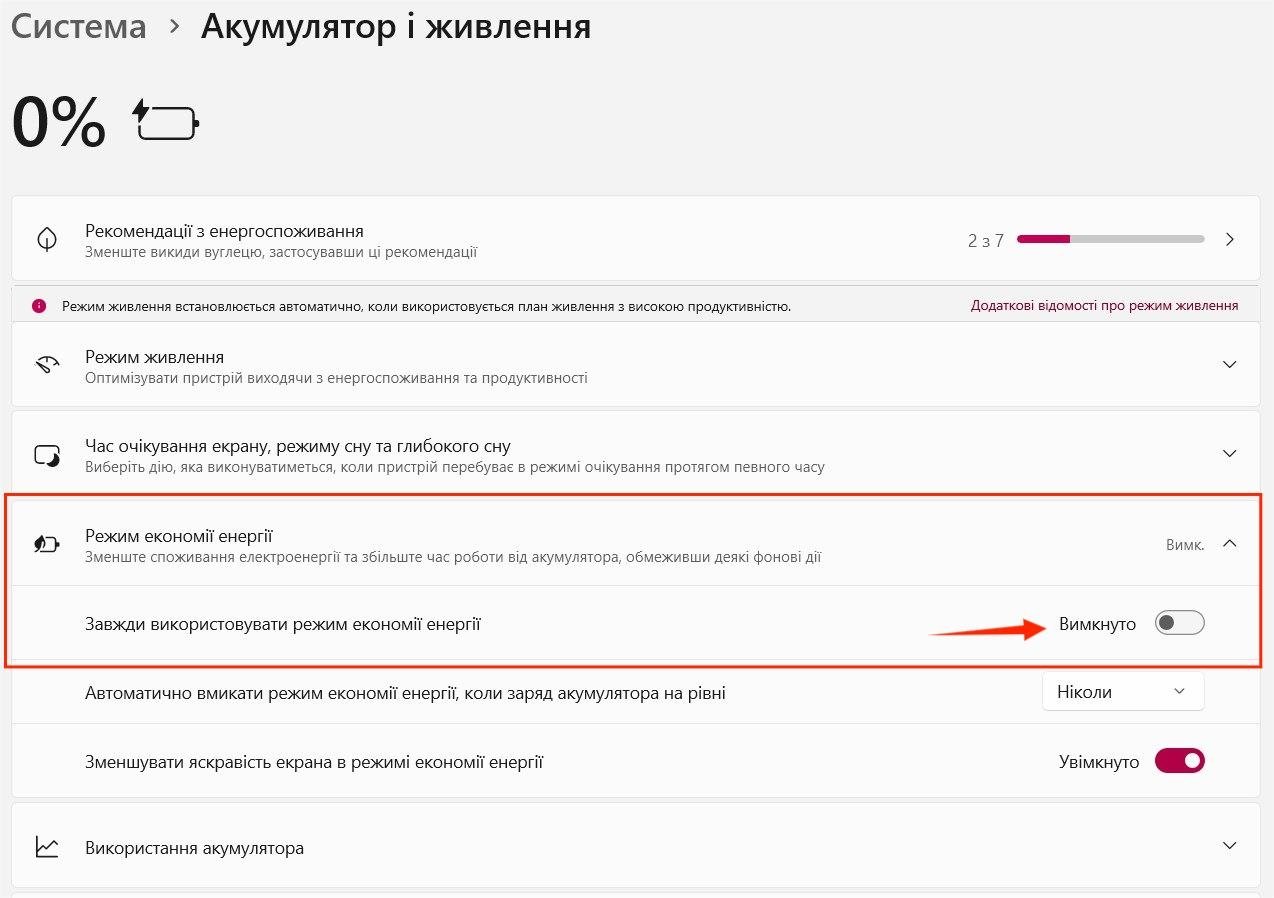Click the speedometer icon for Режим живлення
Image resolution: width=1274 pixels, height=898 pixels.
[x=46, y=365]
